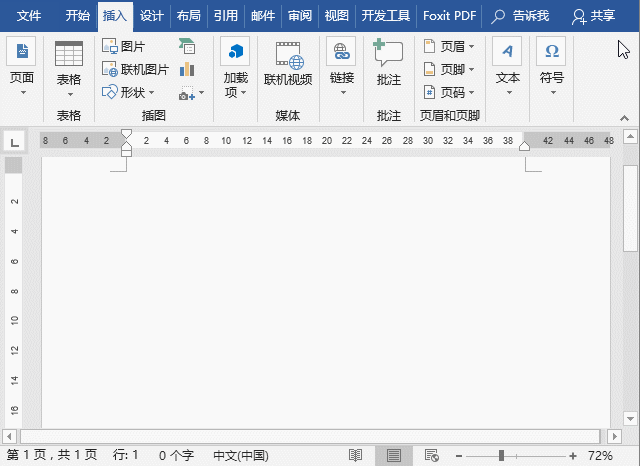640x466 pixels.
Task: Open the 文件 (File) menu
Action: 29,16
